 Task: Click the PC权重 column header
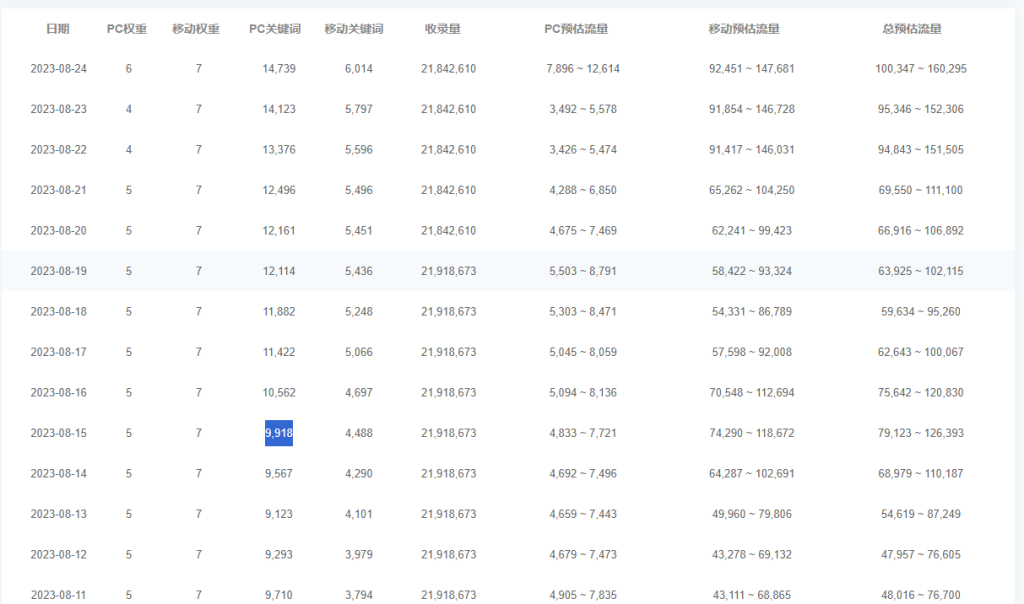coord(127,29)
